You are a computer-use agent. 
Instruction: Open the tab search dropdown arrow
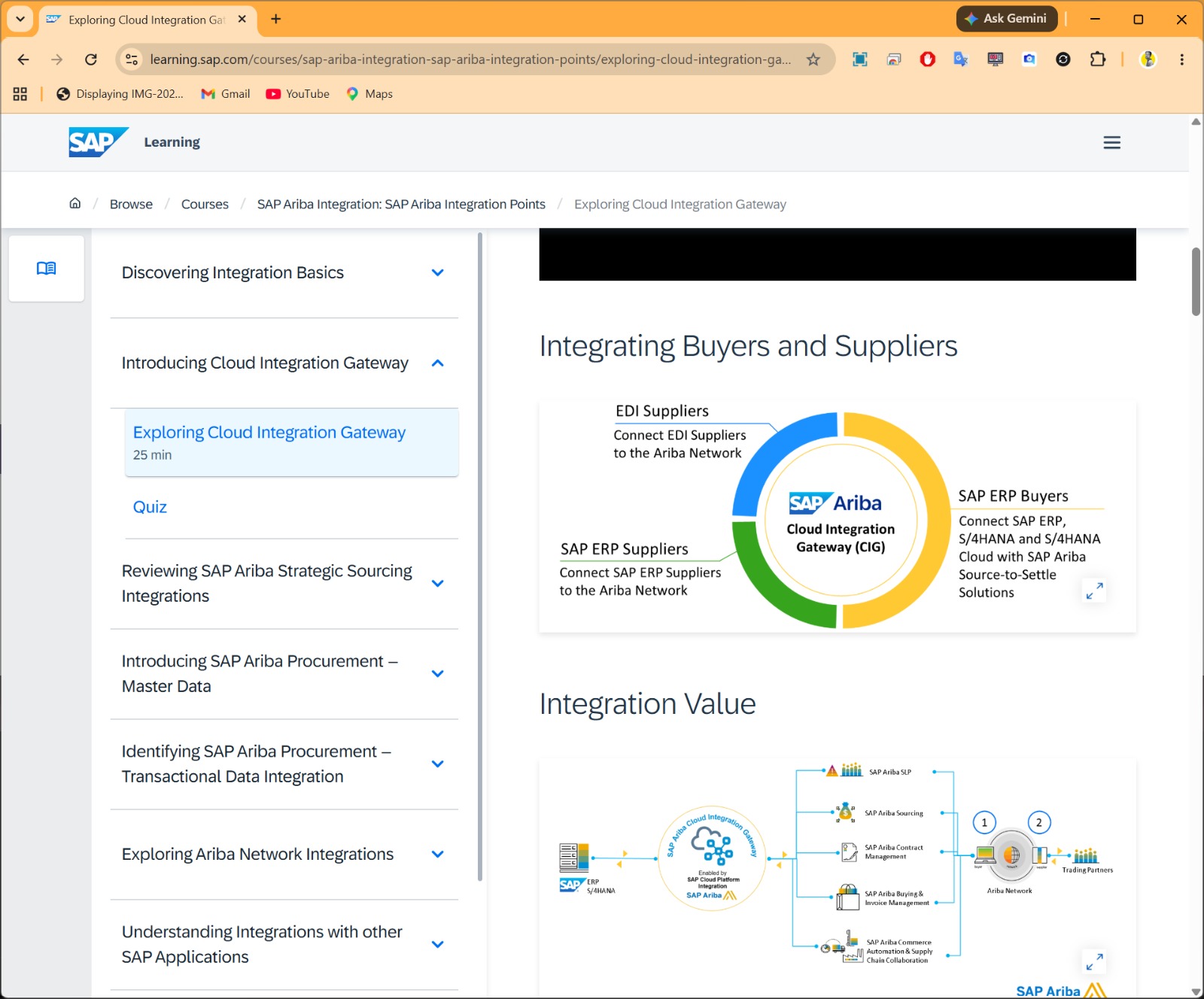pos(20,19)
